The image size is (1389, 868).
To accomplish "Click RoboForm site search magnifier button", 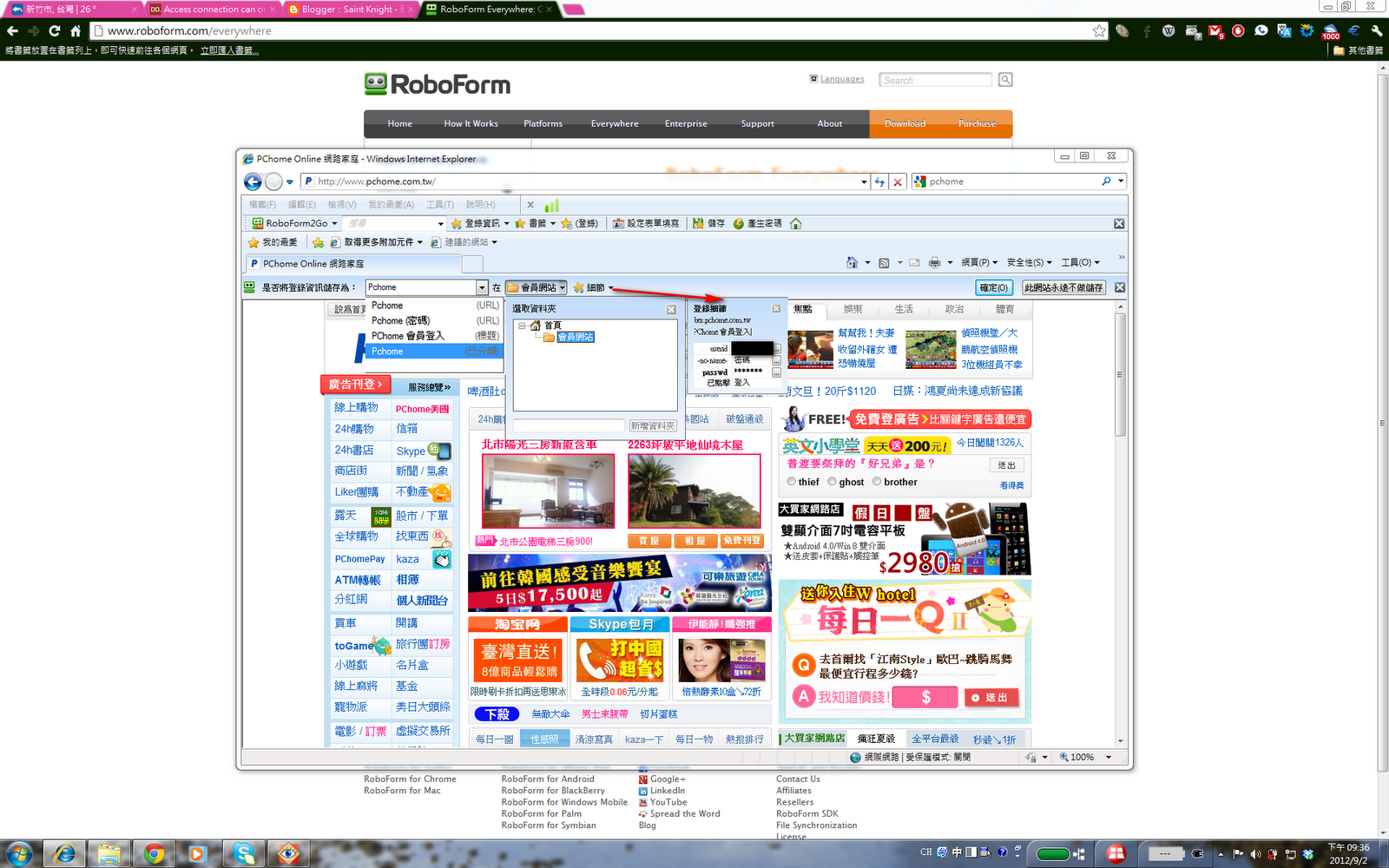I will pos(1005,80).
